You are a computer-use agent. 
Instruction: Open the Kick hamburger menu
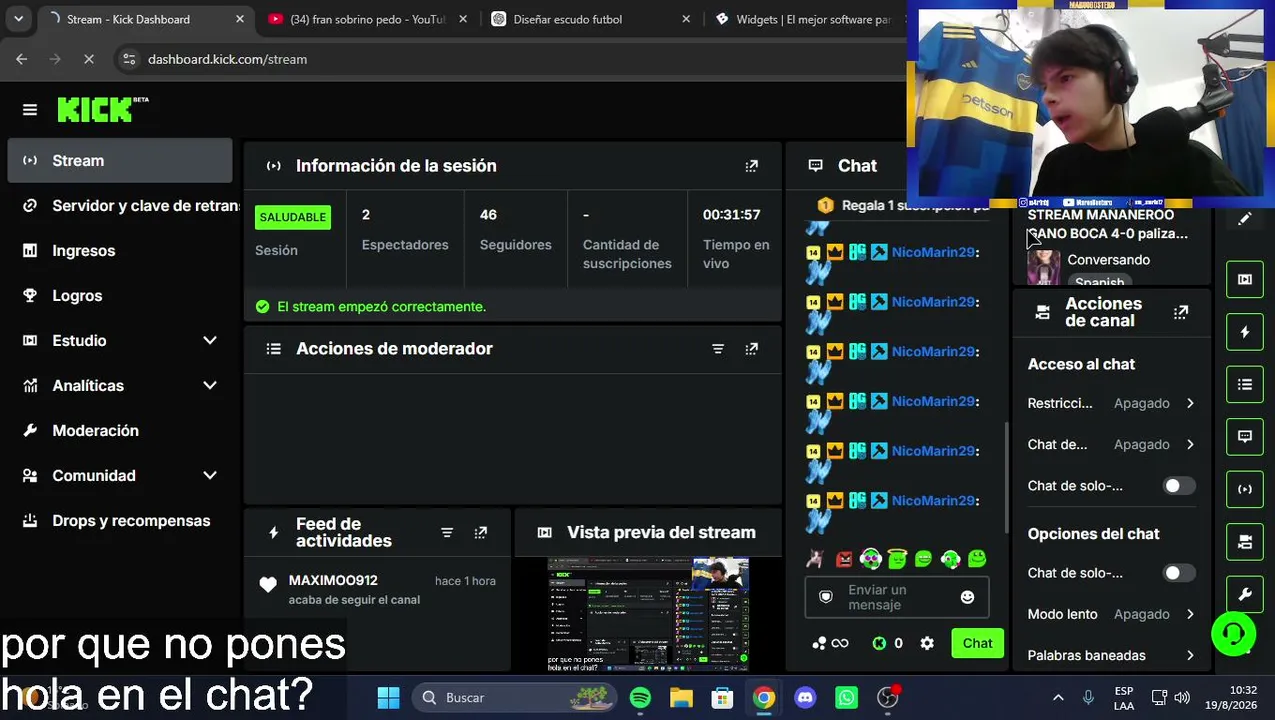[x=30, y=110]
